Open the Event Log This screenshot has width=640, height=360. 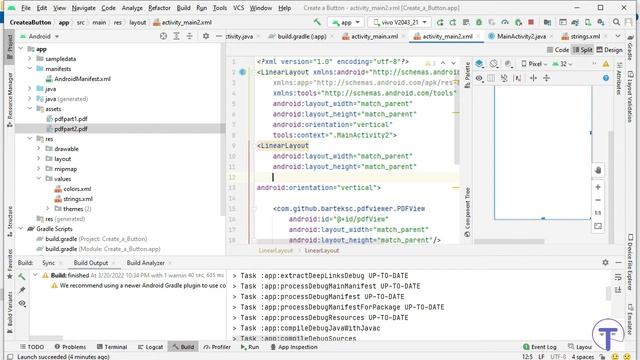pos(540,347)
